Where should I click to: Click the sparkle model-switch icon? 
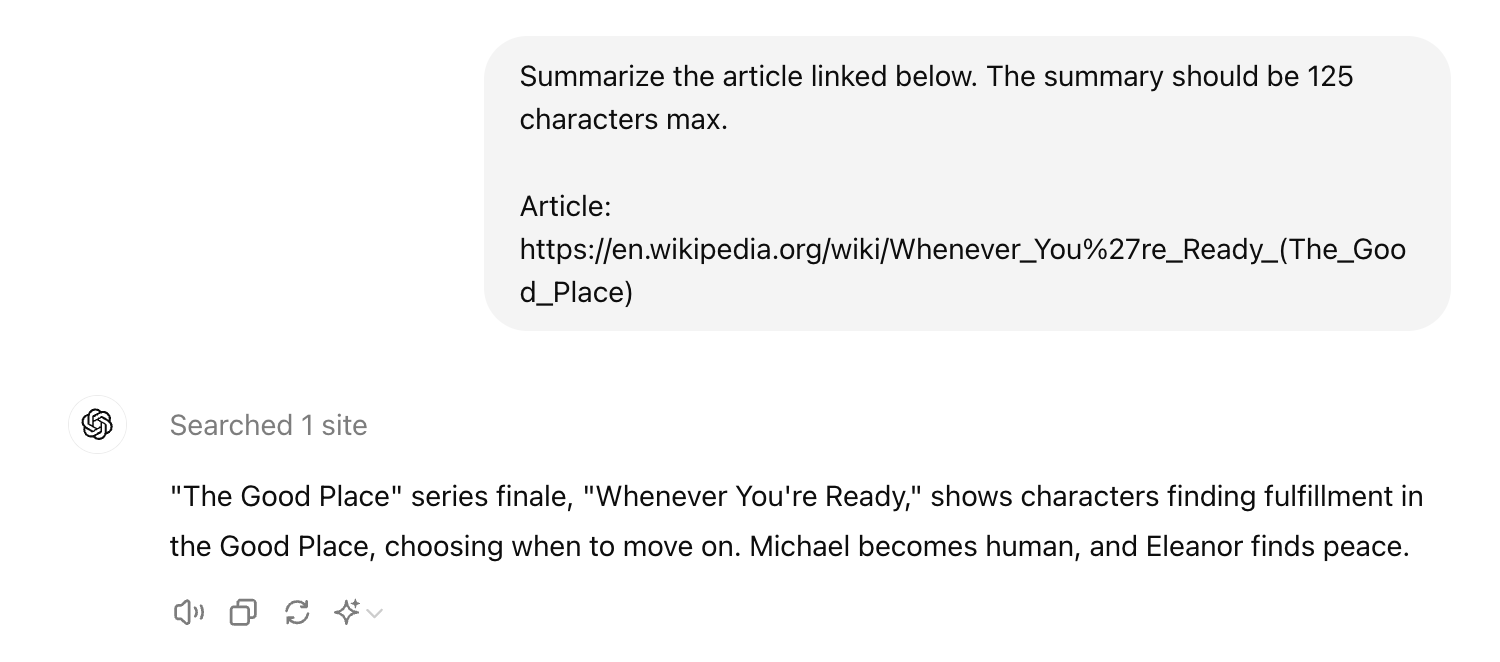coord(347,612)
